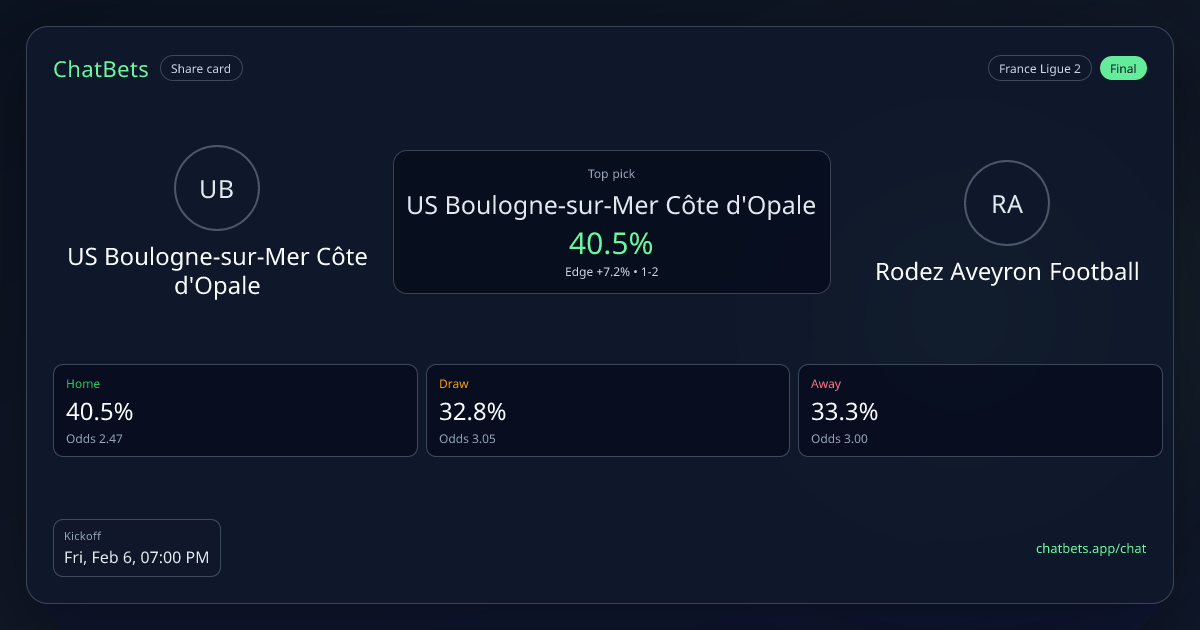The width and height of the screenshot is (1200, 630).
Task: Click the ChatBets logo
Action: click(101, 69)
